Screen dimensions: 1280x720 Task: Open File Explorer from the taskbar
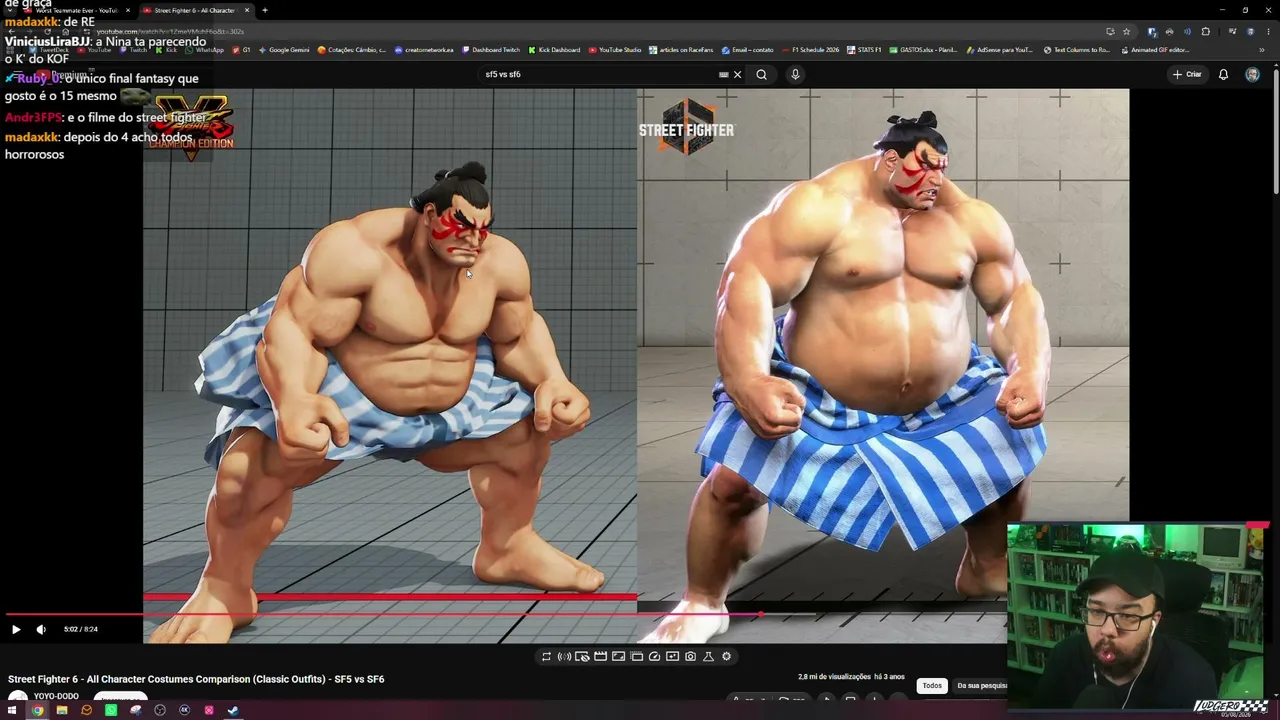[62, 710]
